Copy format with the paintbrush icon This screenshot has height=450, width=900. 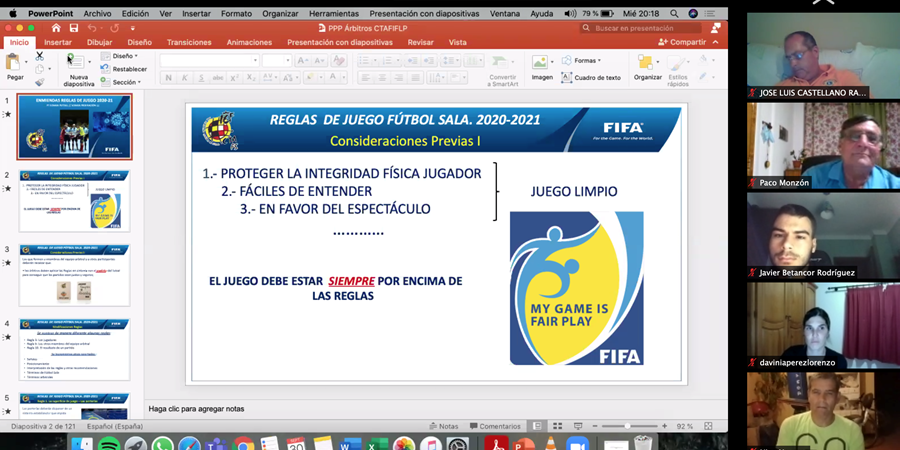tap(40, 82)
